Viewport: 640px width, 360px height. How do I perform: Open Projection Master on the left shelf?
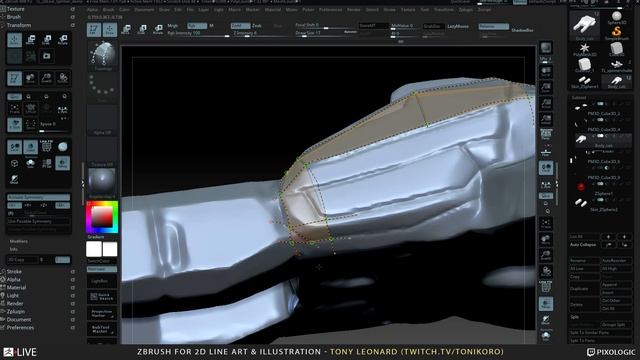pos(102,313)
